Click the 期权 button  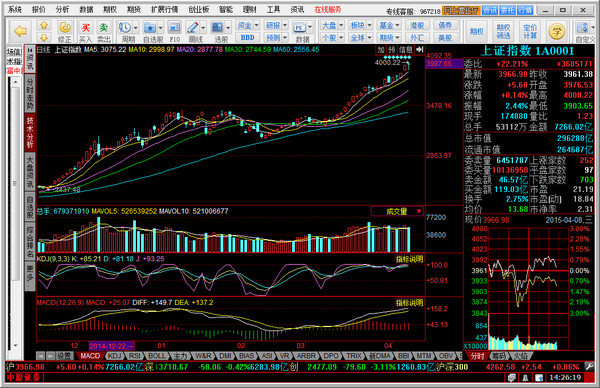476,31
